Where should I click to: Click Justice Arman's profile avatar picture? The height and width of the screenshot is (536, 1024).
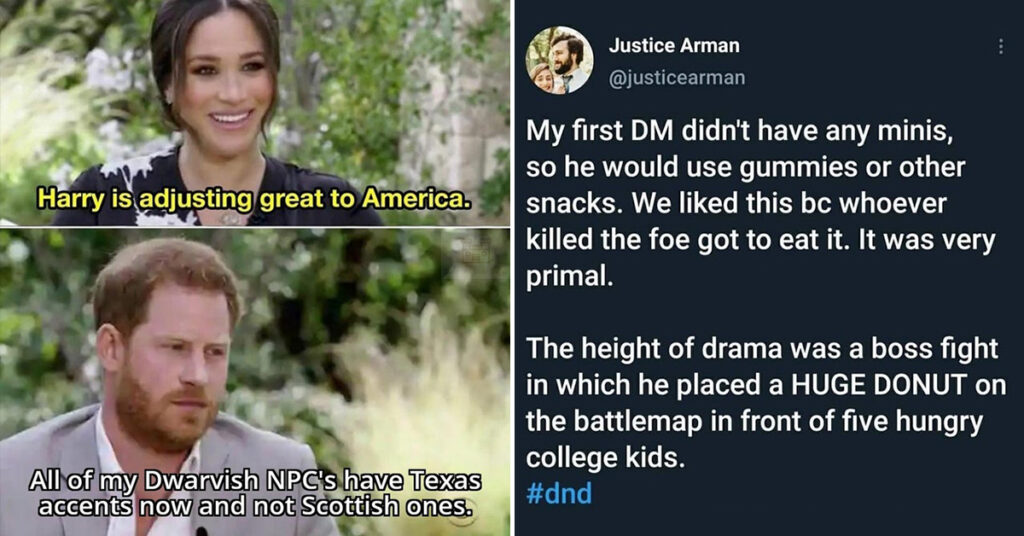pos(559,60)
